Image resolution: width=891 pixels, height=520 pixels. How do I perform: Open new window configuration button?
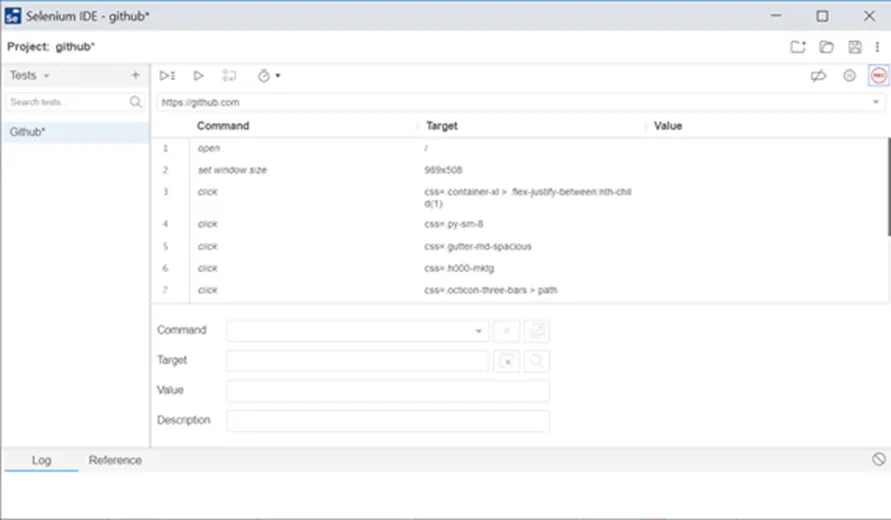click(x=536, y=331)
